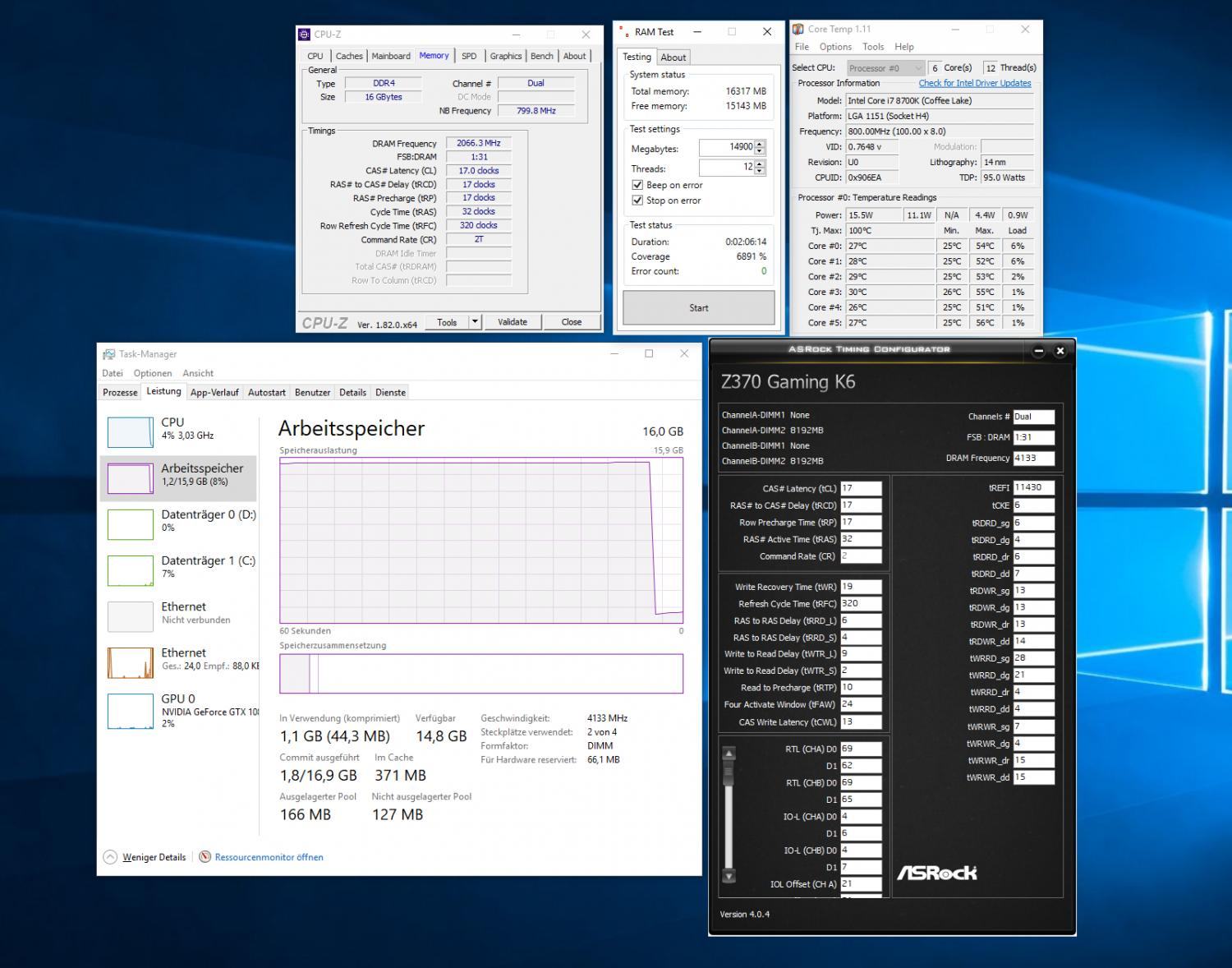Click the tREFI value field
This screenshot has height=968, width=1232.
(1033, 487)
